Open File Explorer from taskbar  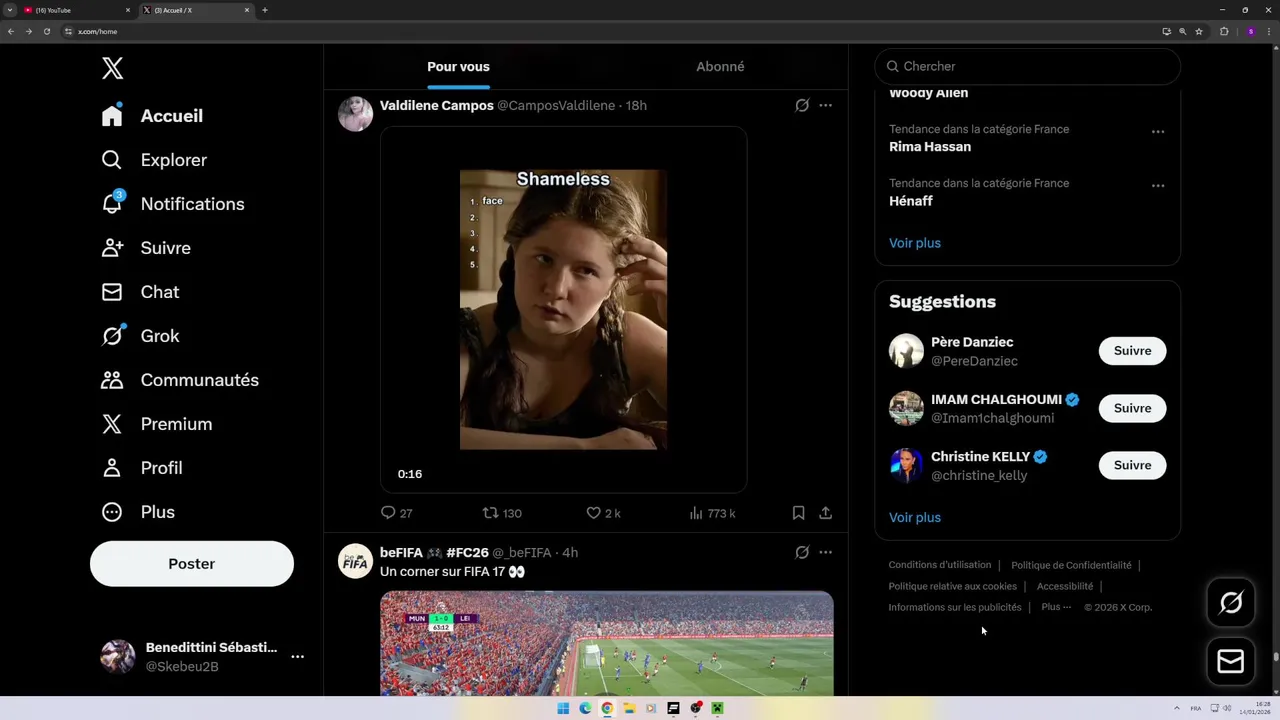[629, 708]
